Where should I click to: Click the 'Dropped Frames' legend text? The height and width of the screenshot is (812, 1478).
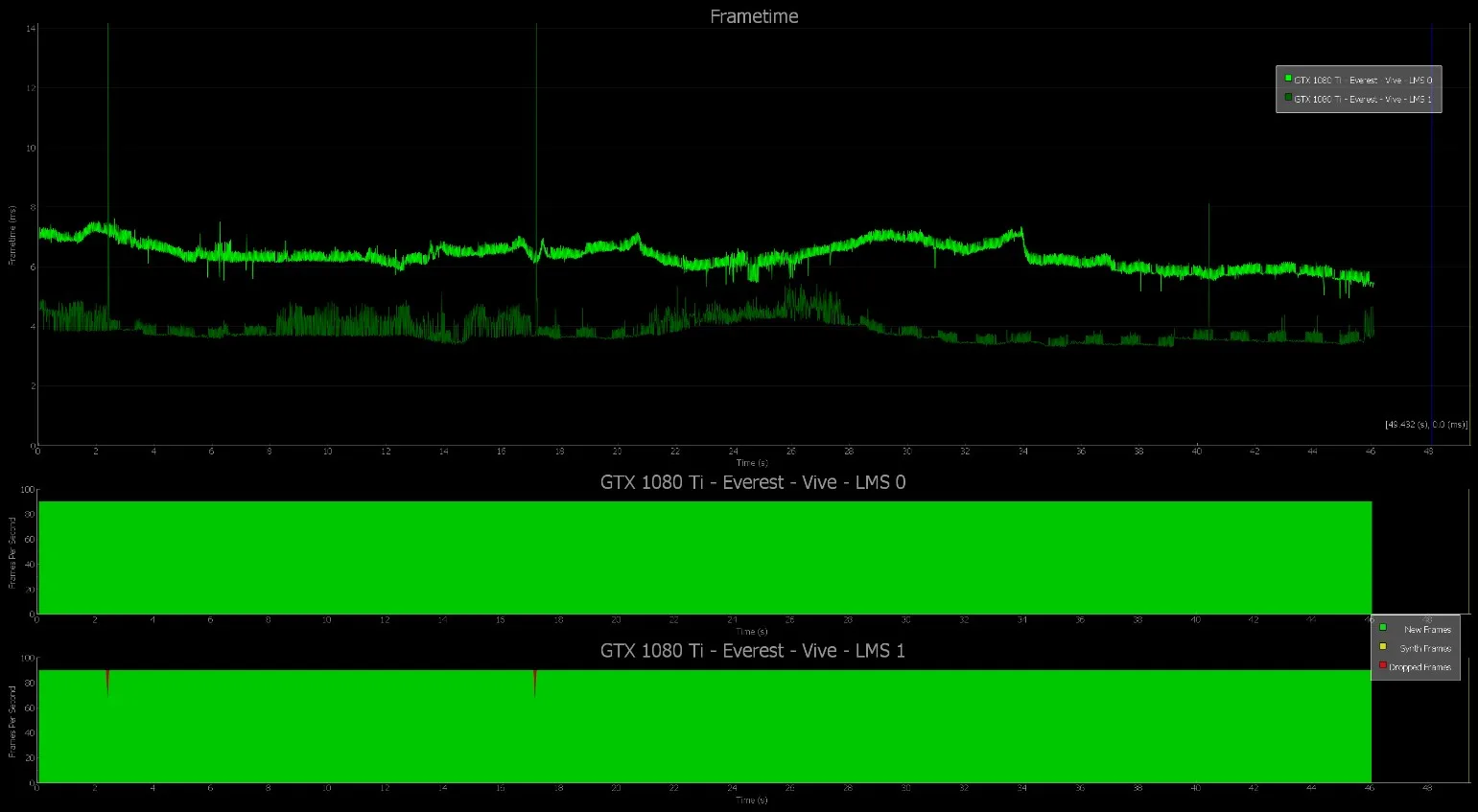(1420, 667)
